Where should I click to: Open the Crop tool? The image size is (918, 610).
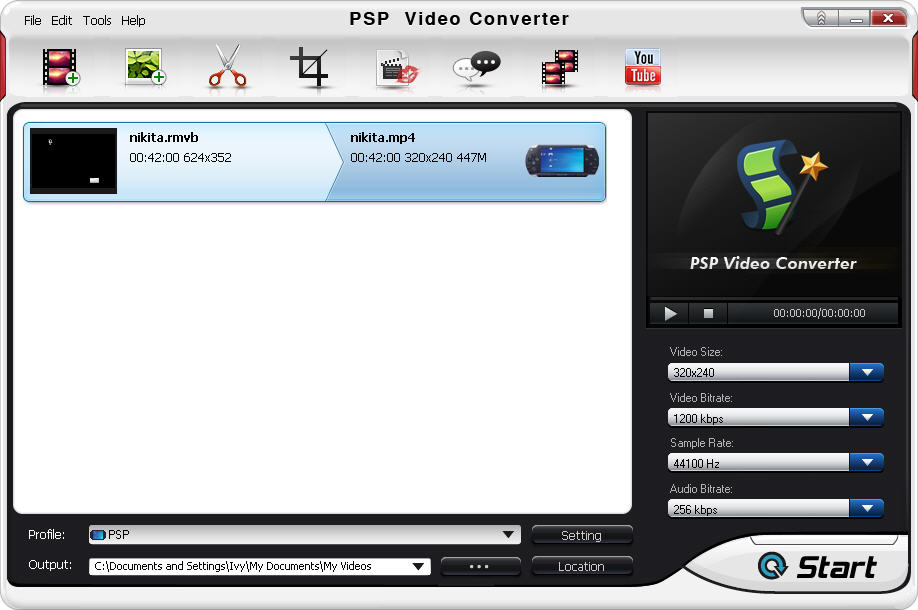pos(310,67)
